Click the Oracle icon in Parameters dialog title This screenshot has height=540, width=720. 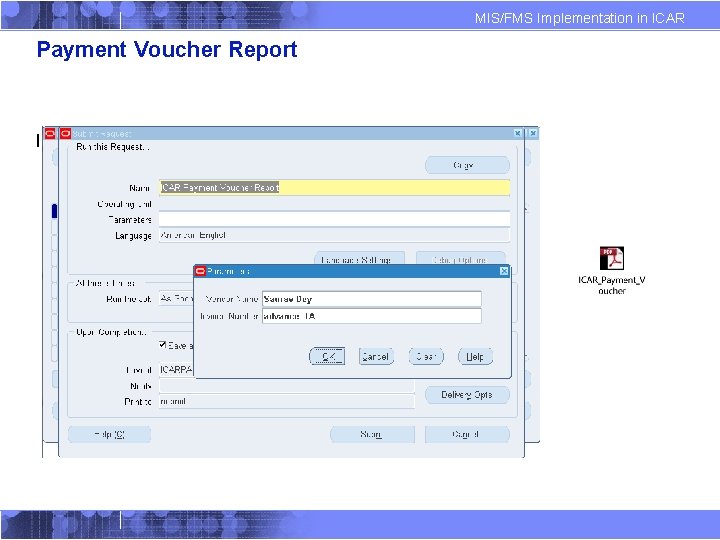(x=200, y=271)
